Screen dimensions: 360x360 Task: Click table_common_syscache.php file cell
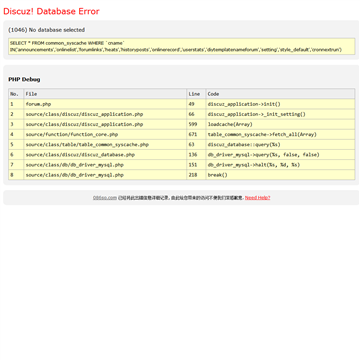point(105,145)
